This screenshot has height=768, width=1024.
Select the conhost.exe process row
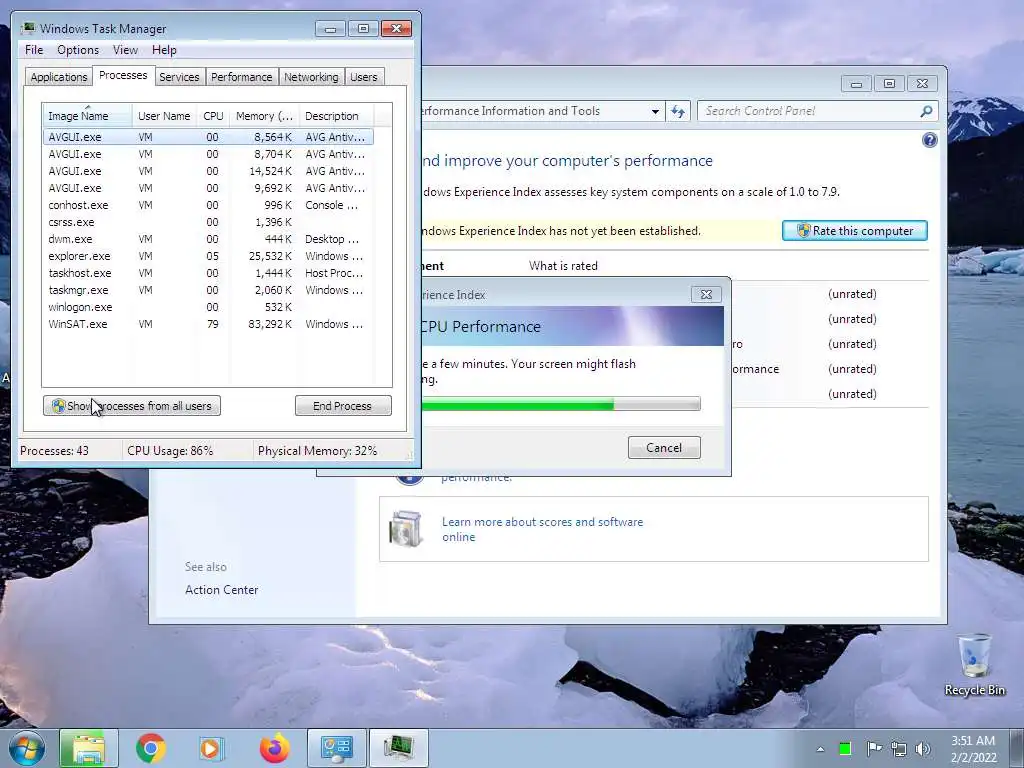(208, 205)
